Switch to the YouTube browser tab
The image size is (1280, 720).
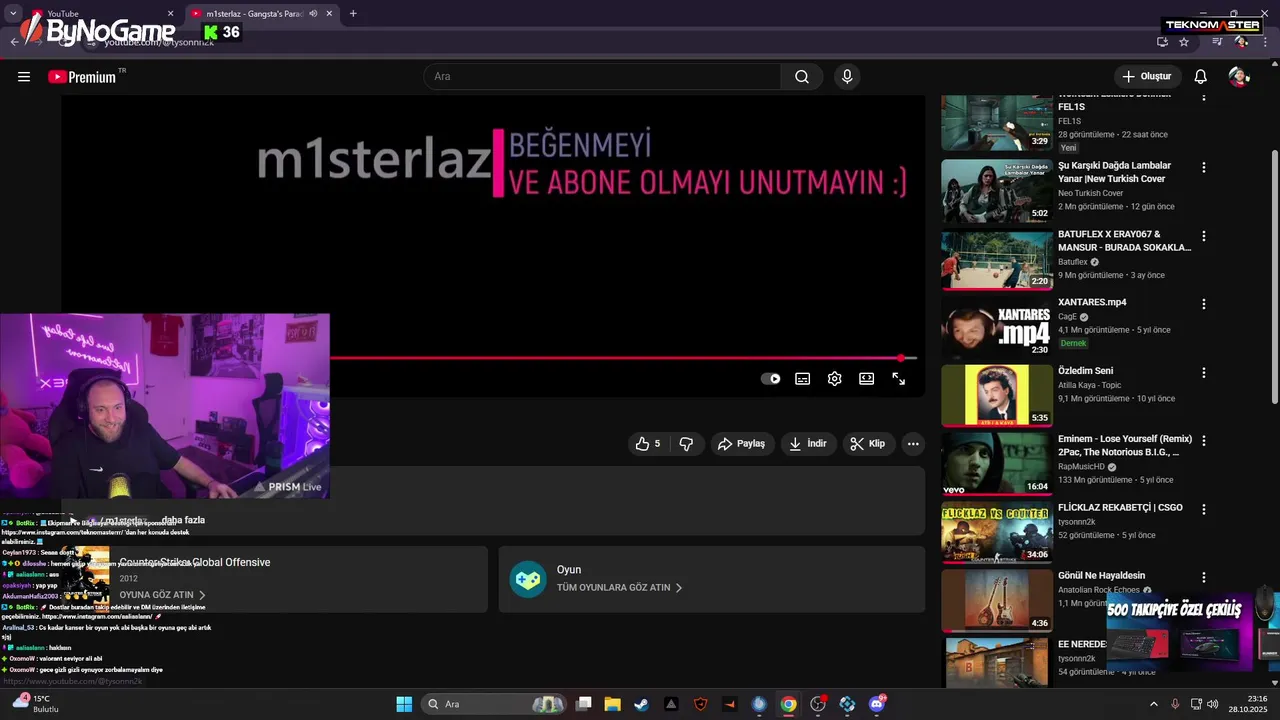coord(103,14)
